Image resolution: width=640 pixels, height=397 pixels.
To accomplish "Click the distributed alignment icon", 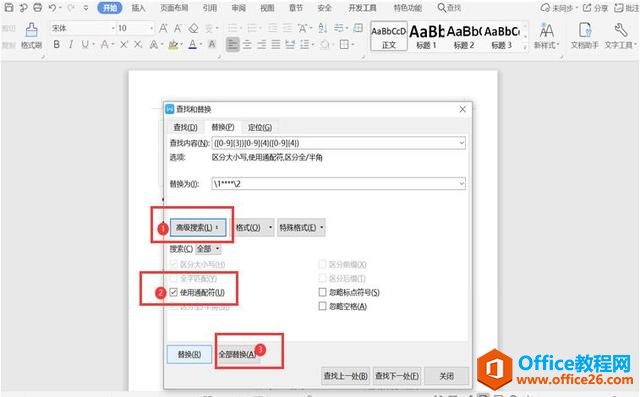I will 290,44.
